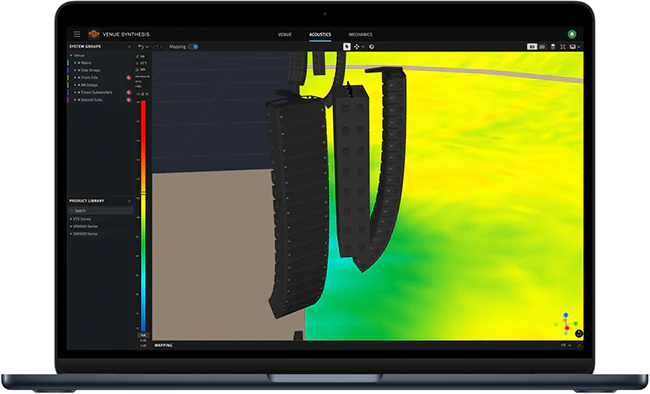Switch to the 3D view mode

pos(532,47)
